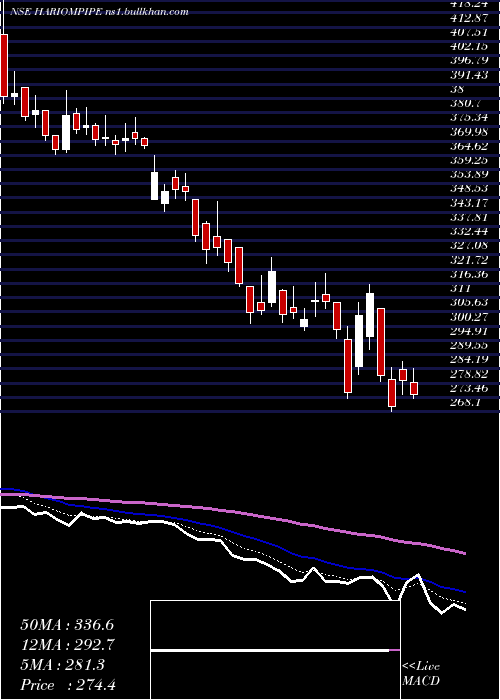Click the 268.1 price axis label

pos(467,402)
